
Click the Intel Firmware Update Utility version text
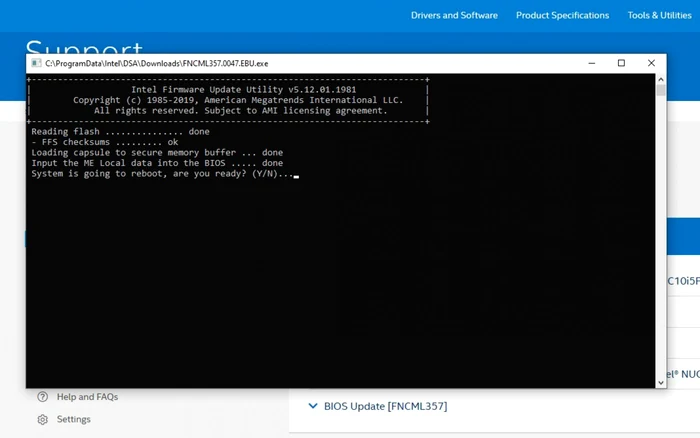243,90
